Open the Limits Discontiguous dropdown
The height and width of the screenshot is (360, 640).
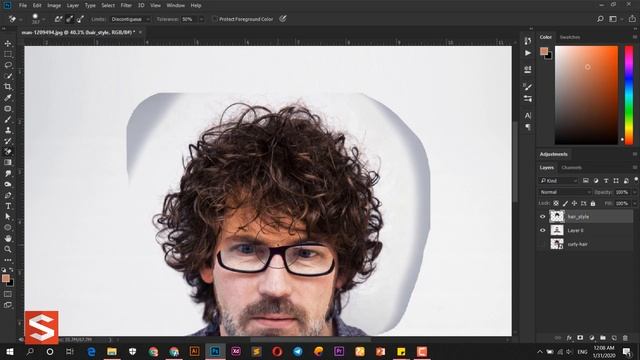point(130,19)
